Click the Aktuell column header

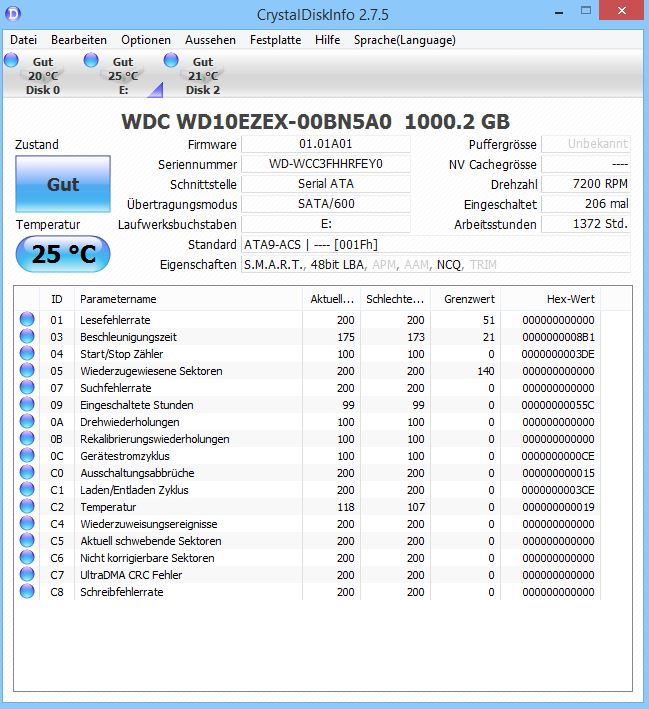point(331,299)
